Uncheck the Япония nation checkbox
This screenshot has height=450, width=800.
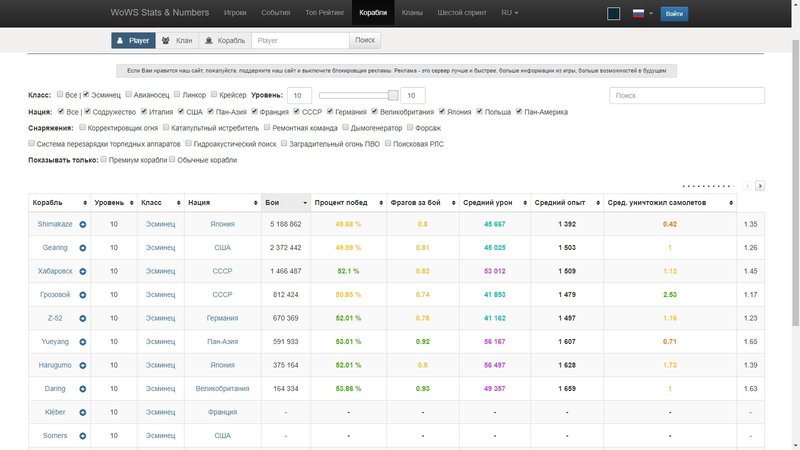click(442, 111)
